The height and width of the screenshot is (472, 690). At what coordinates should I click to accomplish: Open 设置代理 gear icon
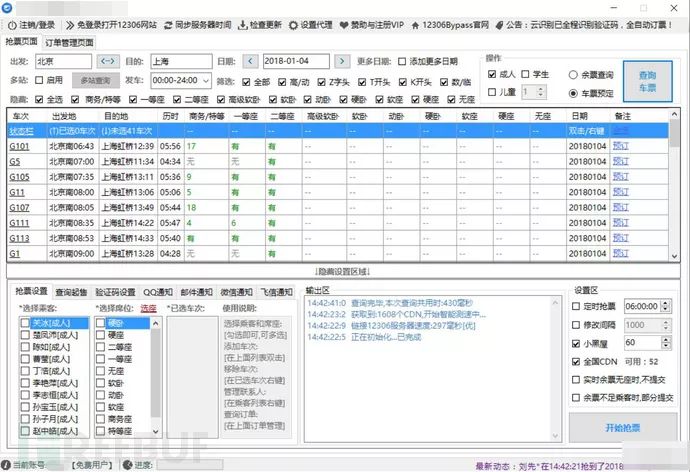[293, 25]
